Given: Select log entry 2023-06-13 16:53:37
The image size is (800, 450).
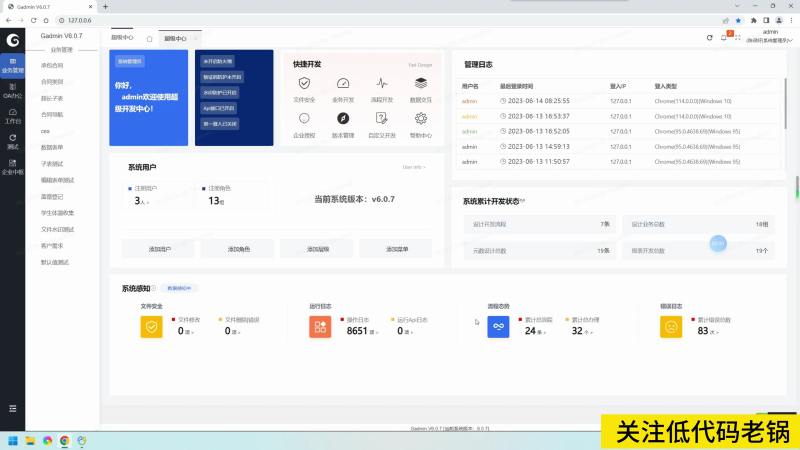Looking at the screenshot, I should (x=617, y=116).
